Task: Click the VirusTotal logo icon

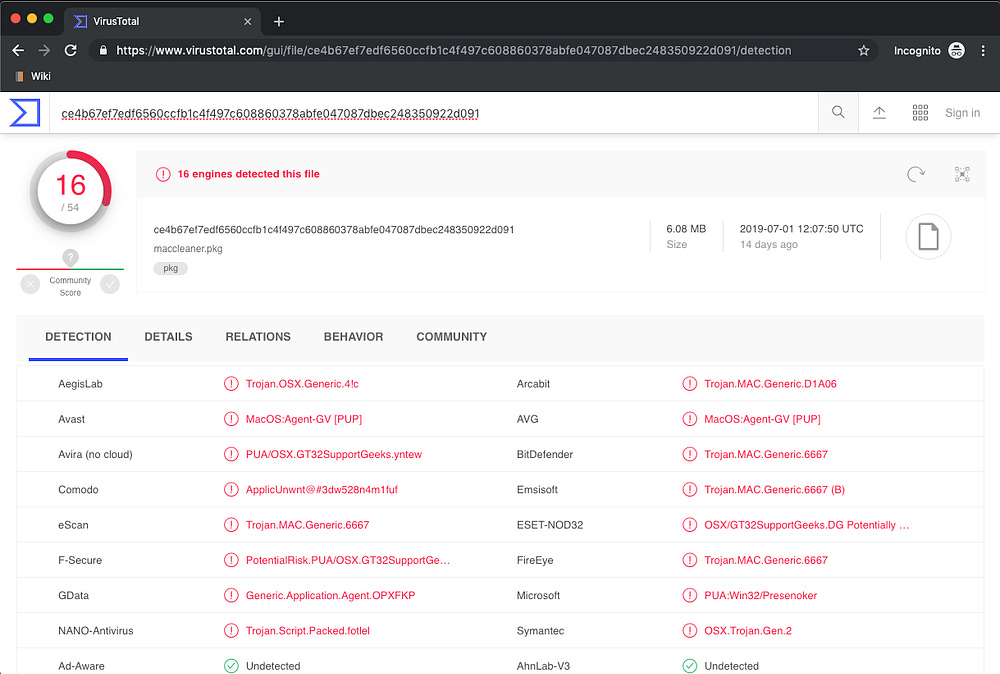Action: (25, 113)
